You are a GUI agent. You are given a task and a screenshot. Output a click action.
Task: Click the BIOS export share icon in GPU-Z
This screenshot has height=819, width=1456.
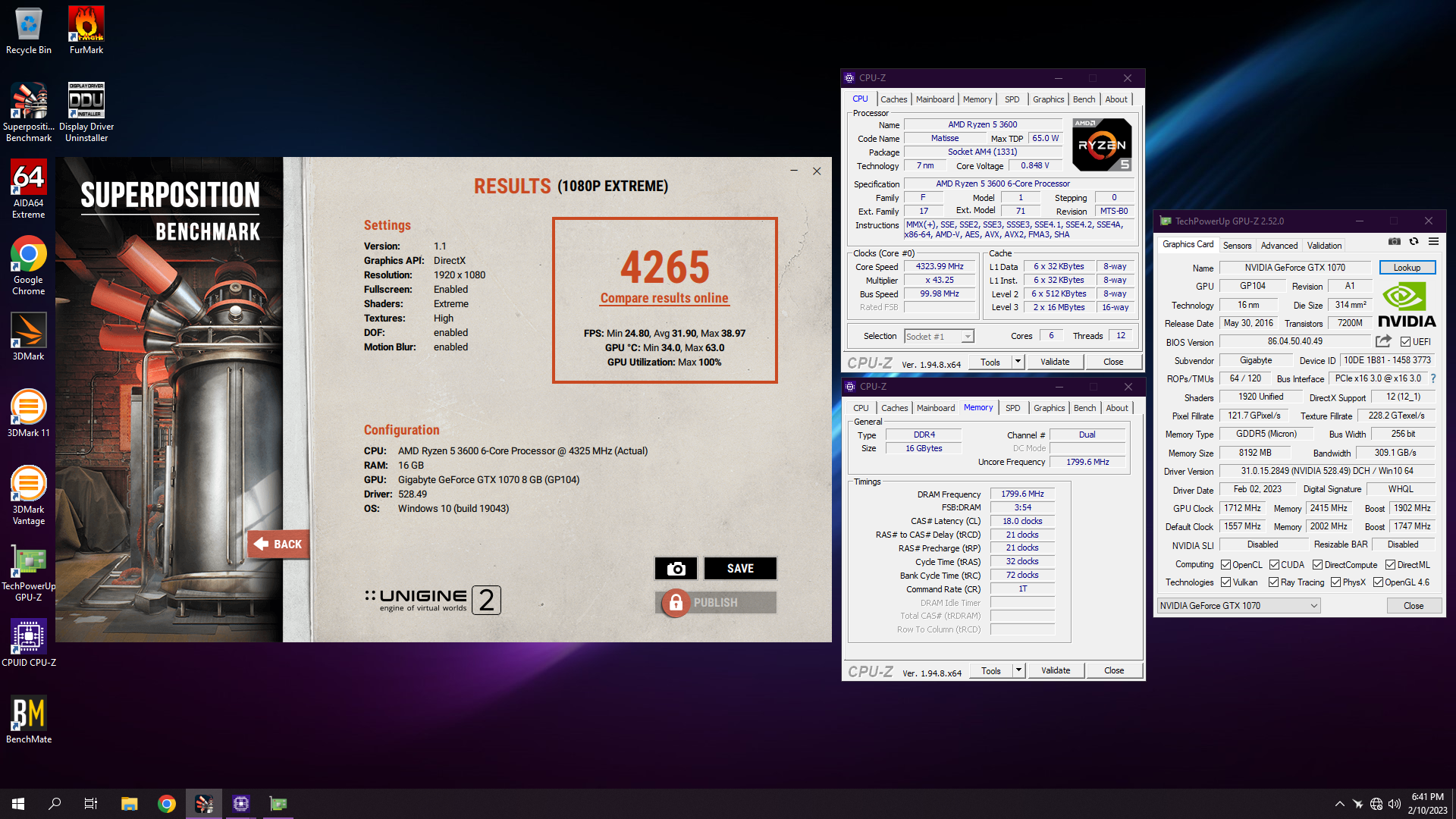tap(1383, 341)
